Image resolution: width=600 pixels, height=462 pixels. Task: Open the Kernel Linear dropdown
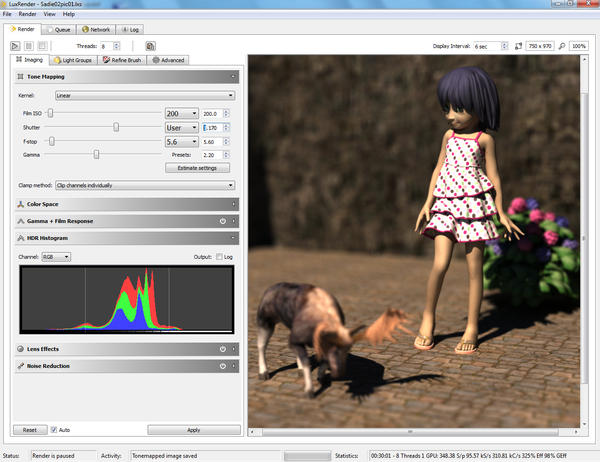click(x=145, y=95)
